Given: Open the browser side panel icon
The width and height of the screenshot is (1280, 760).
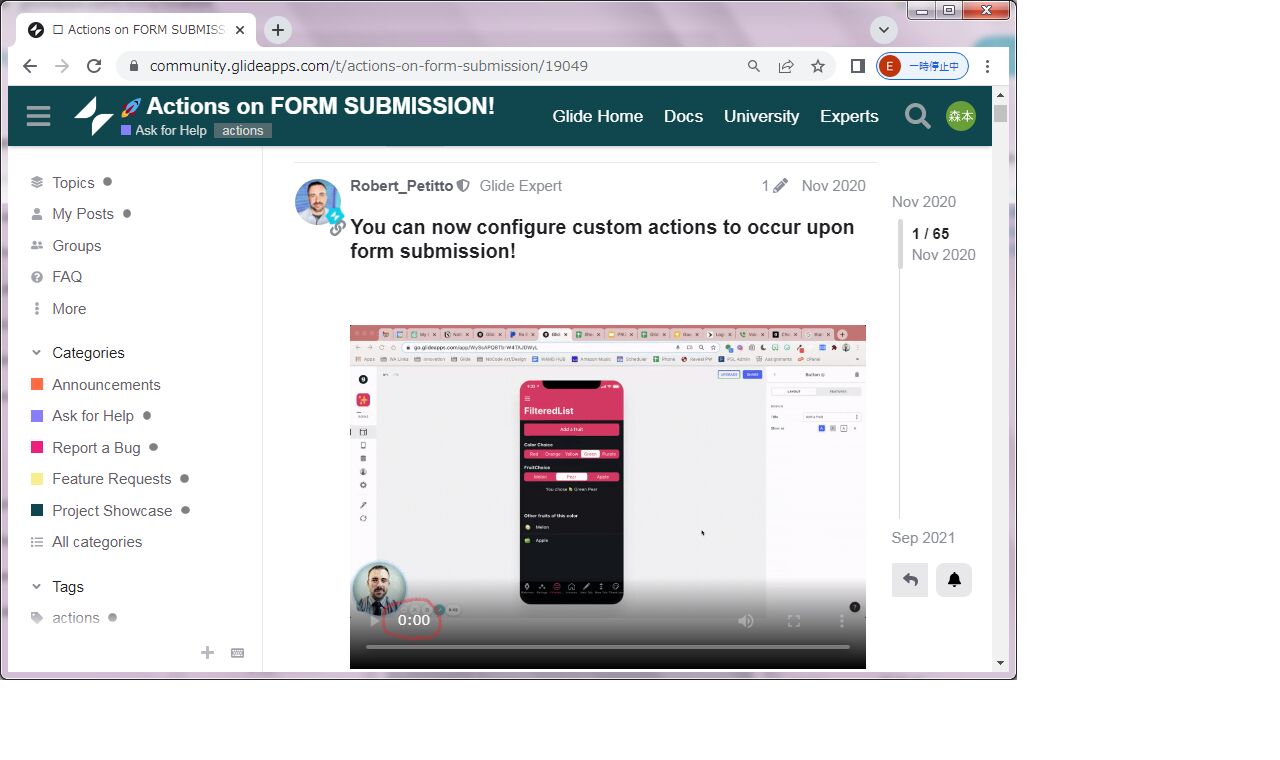Looking at the screenshot, I should coord(857,66).
